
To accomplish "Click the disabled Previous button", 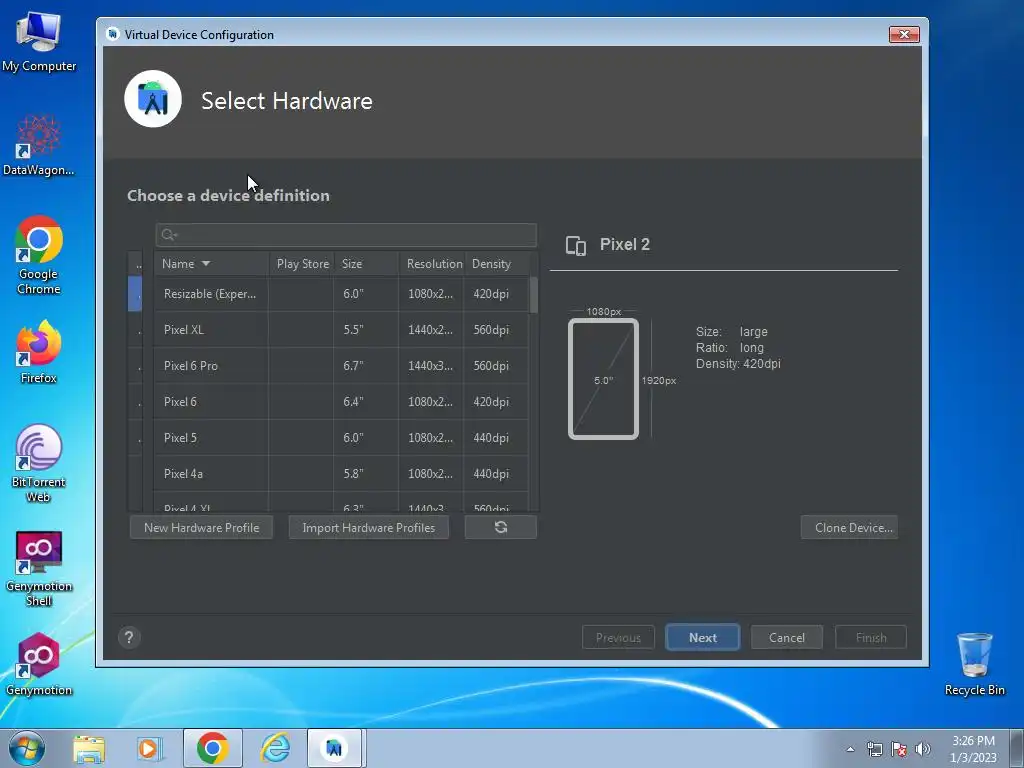I will 618,637.
